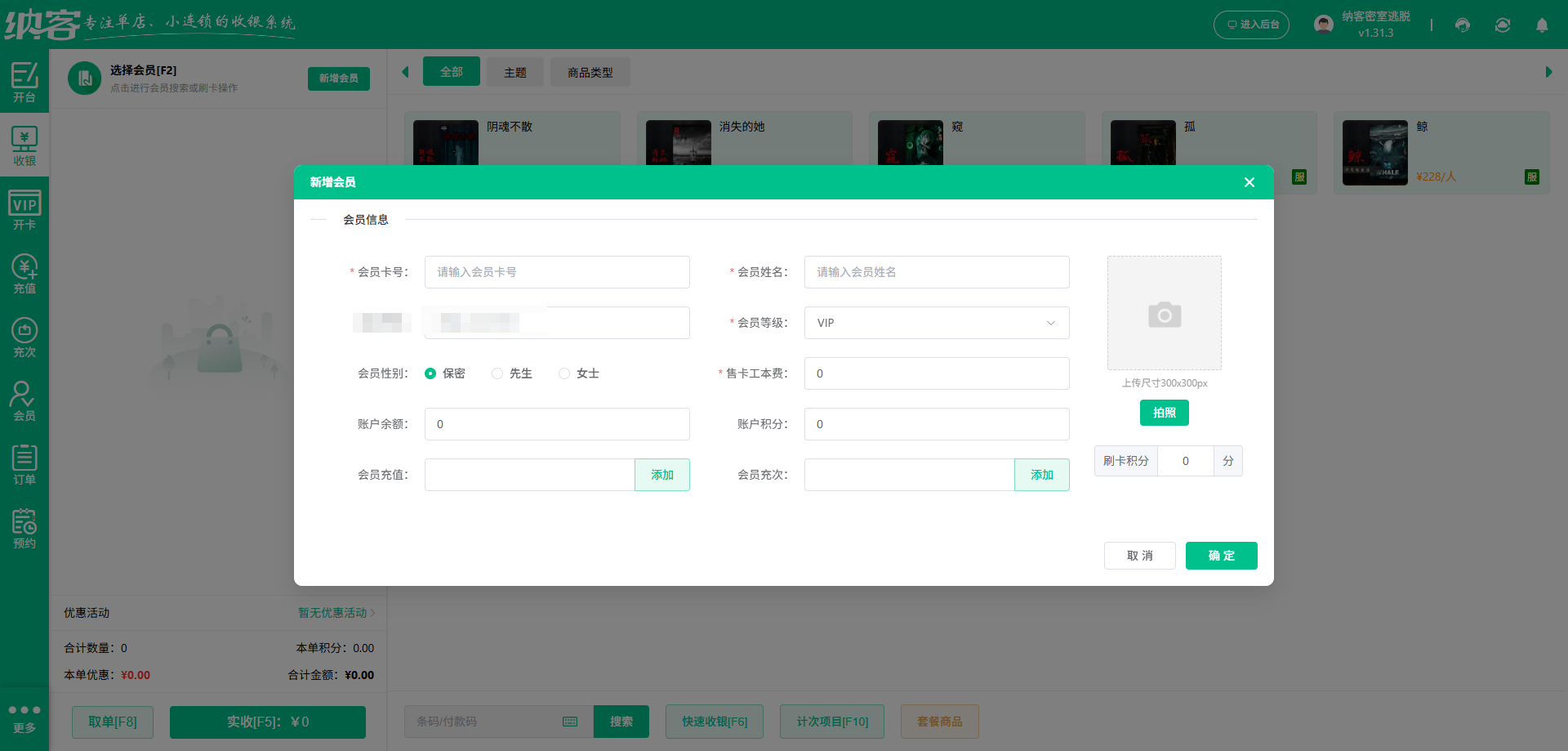Switch to the 商品类型 tab
The width and height of the screenshot is (1568, 751).
pyautogui.click(x=590, y=72)
